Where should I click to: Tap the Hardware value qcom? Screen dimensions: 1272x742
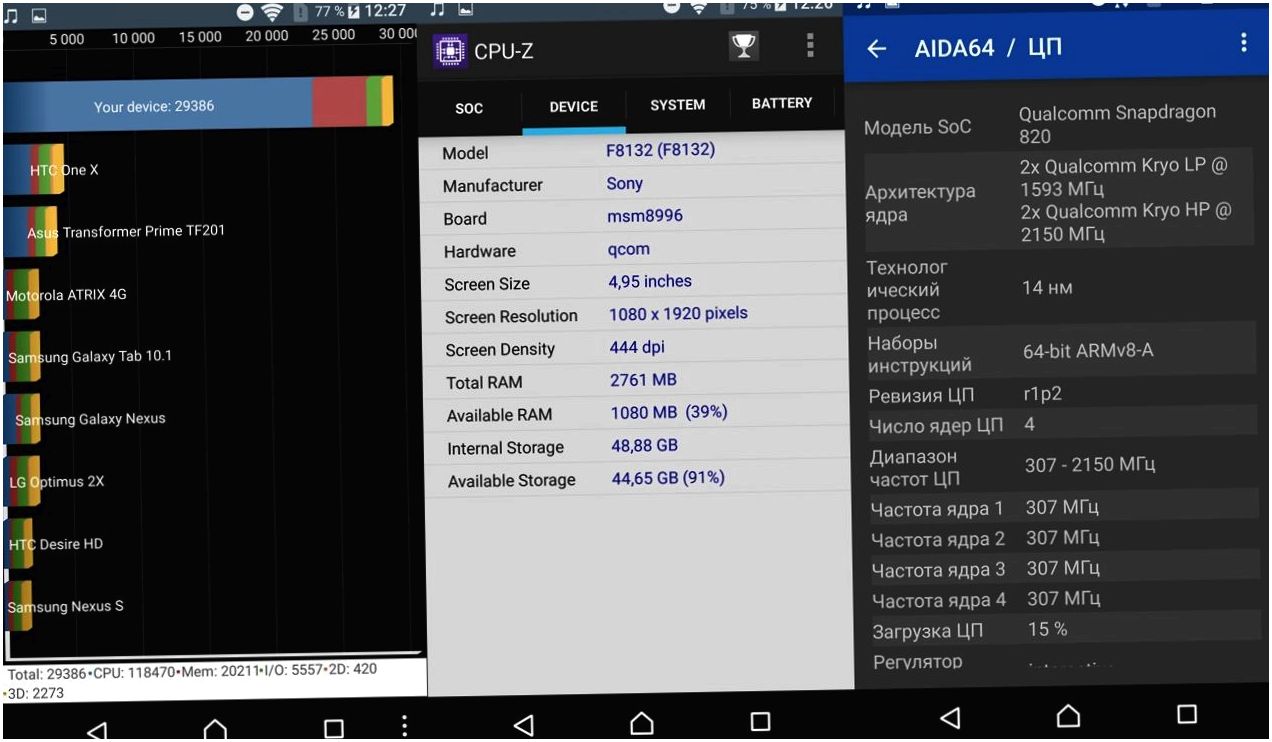pos(629,249)
